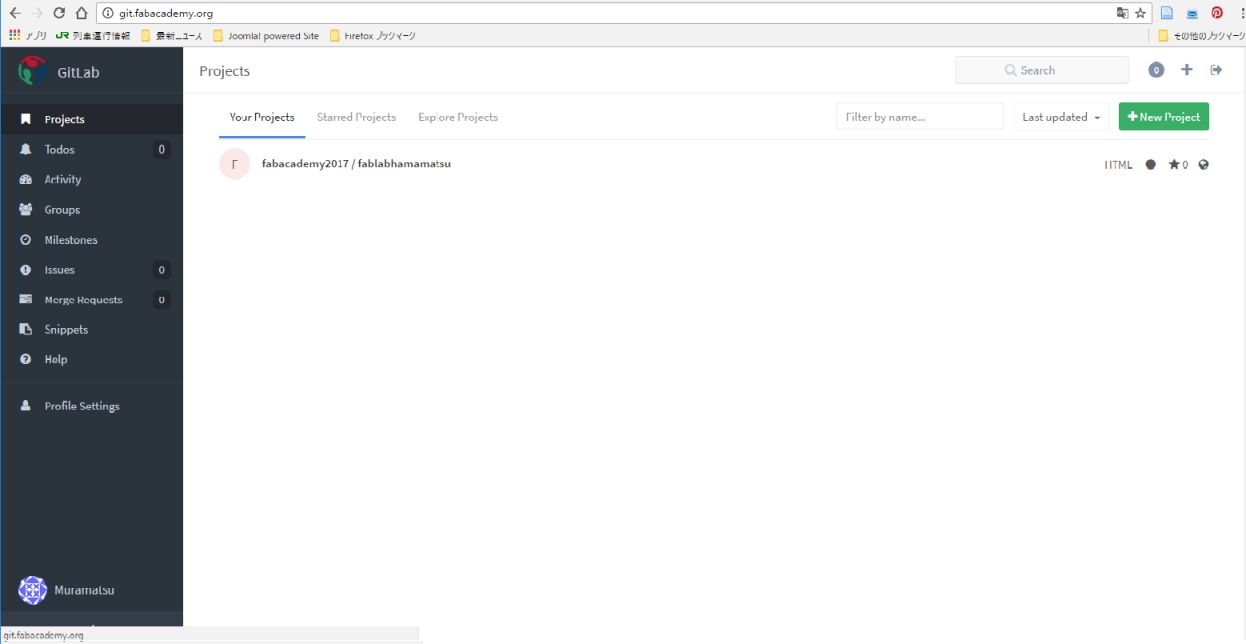This screenshot has width=1246, height=644.
Task: Click the browser home icon
Action: tap(81, 13)
